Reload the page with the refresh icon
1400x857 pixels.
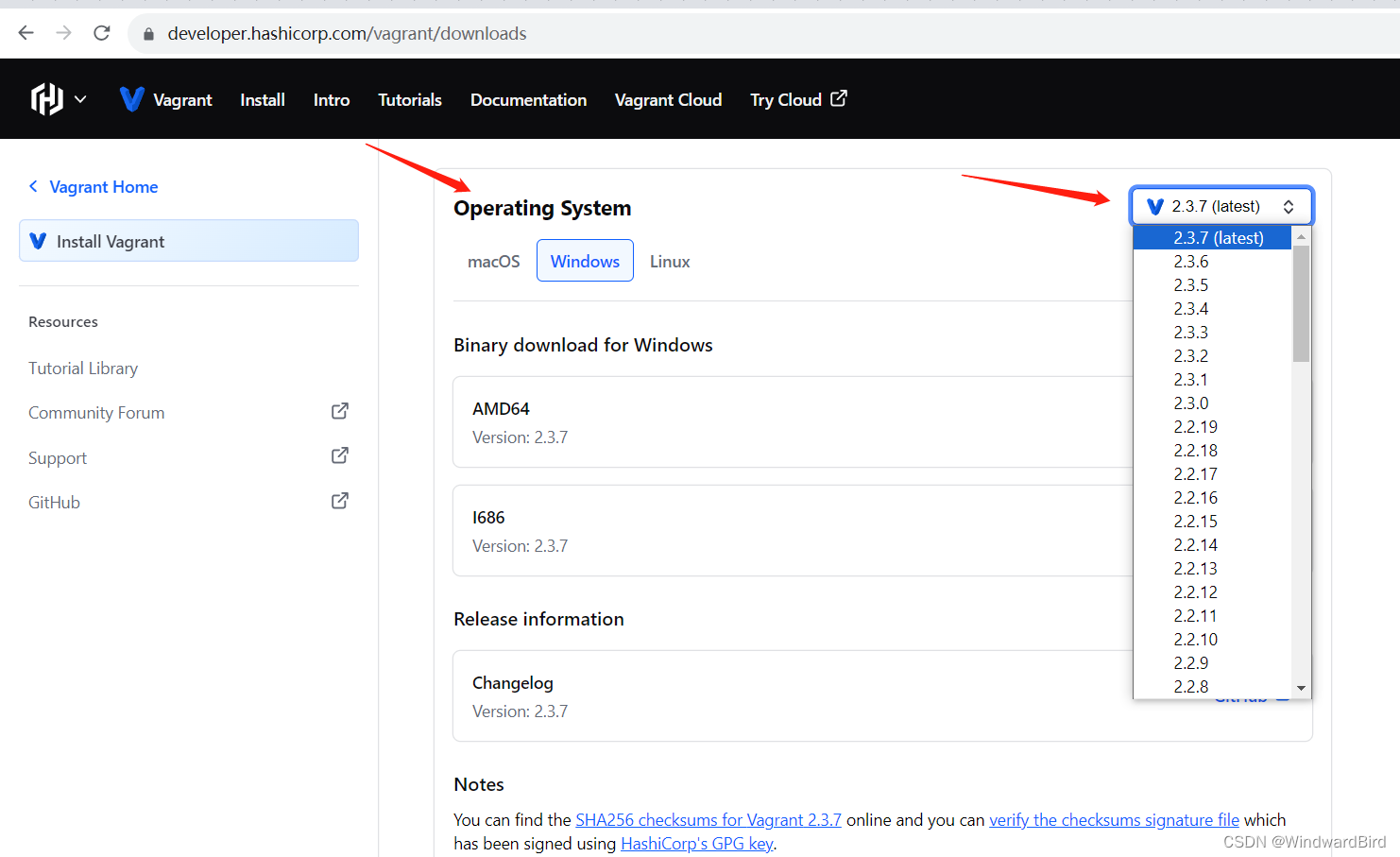[x=102, y=33]
